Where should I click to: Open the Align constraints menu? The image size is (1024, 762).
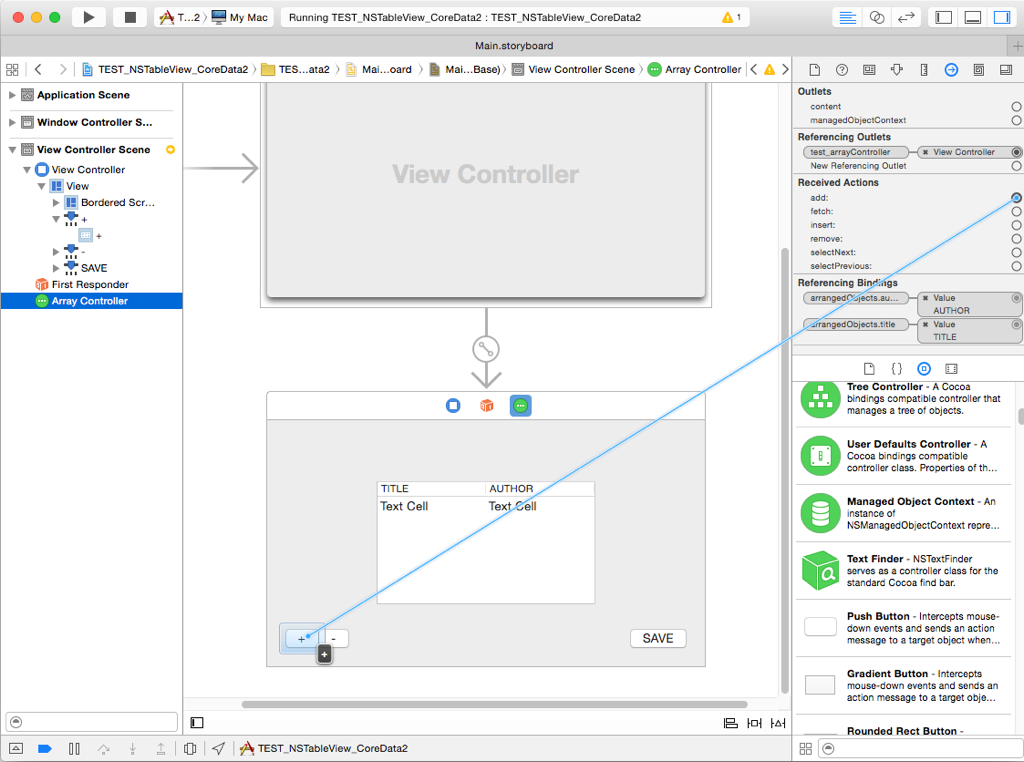click(x=731, y=723)
